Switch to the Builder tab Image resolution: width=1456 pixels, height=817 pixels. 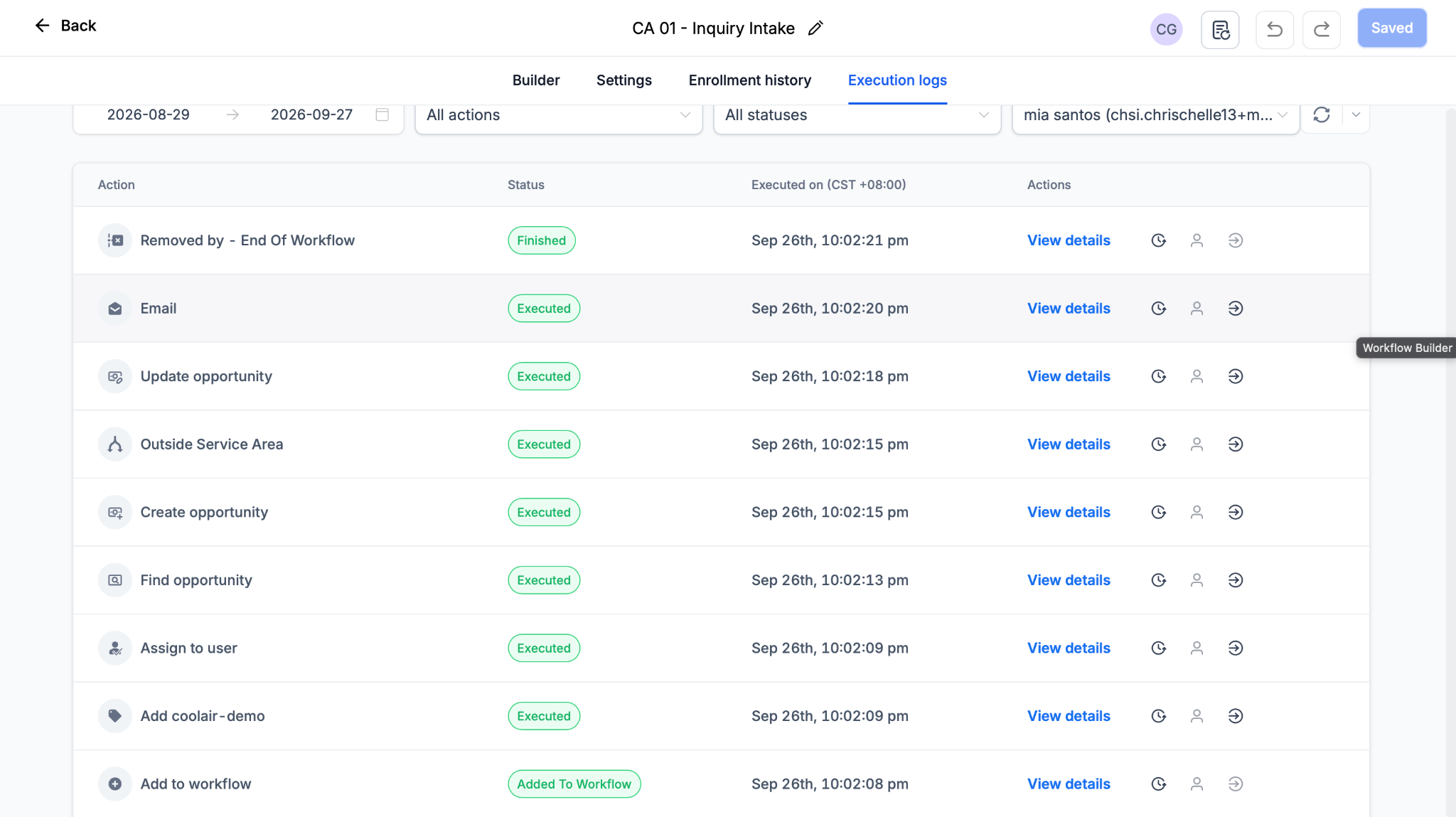[x=536, y=80]
